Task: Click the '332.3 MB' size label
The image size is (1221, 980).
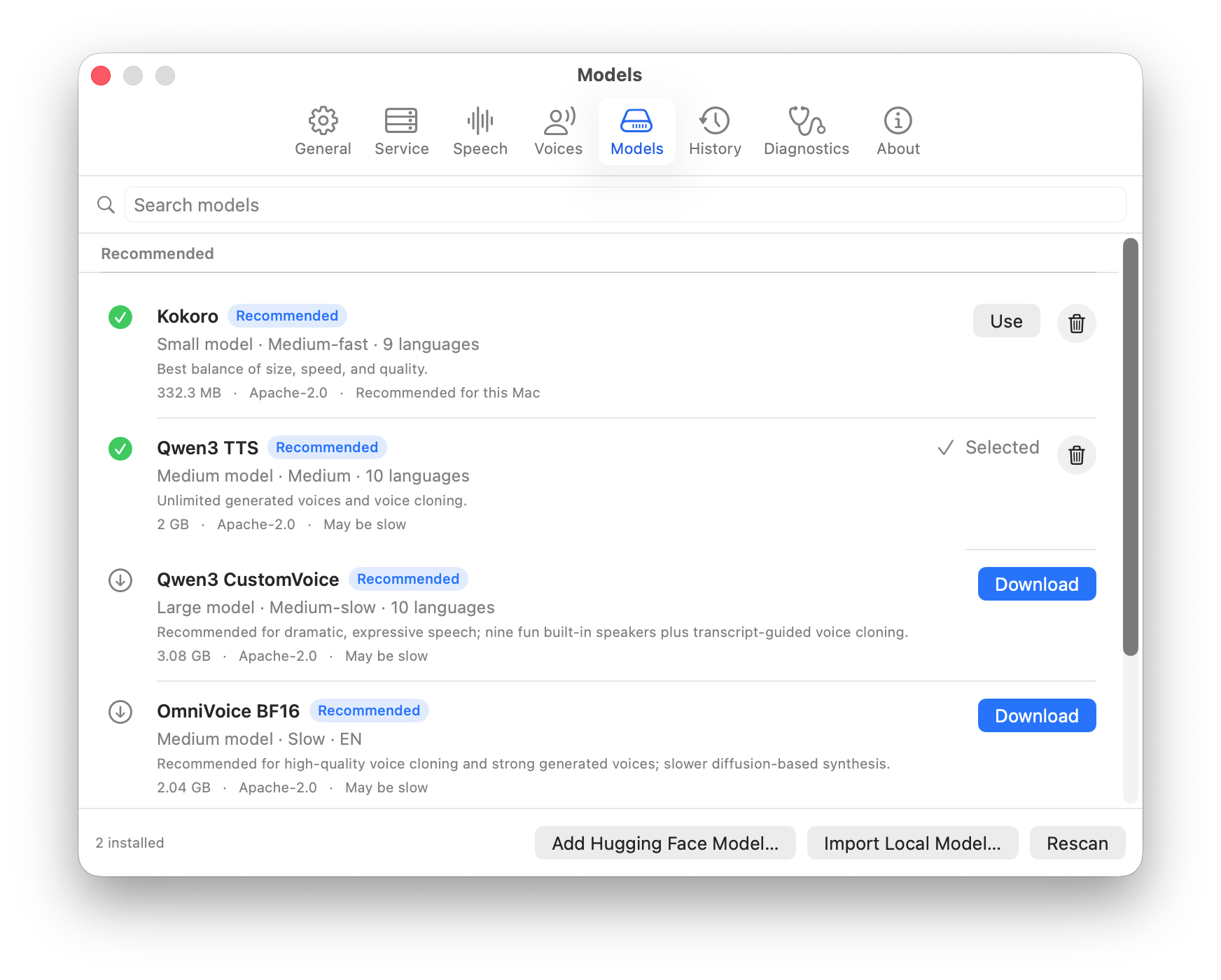Action: click(189, 393)
